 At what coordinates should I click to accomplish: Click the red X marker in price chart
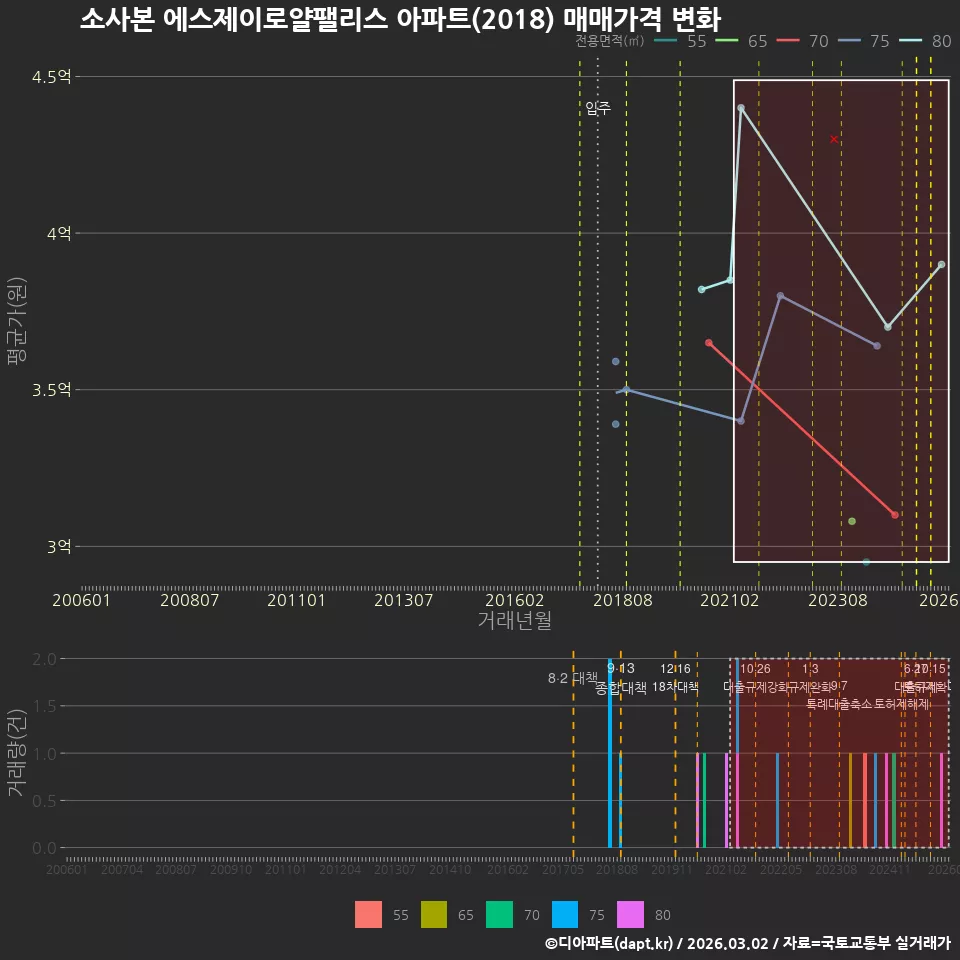click(x=834, y=140)
